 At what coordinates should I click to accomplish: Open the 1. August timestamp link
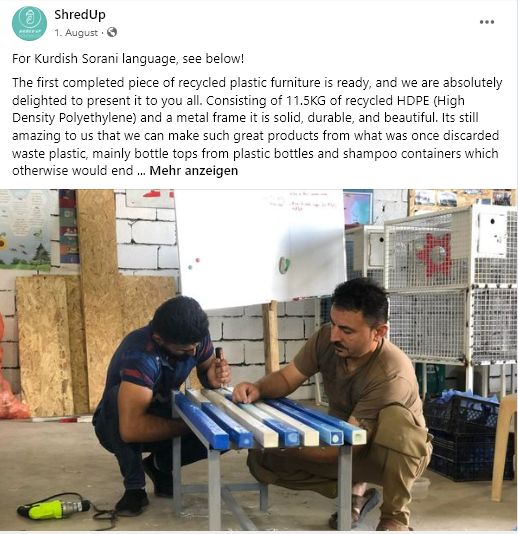click(x=76, y=33)
